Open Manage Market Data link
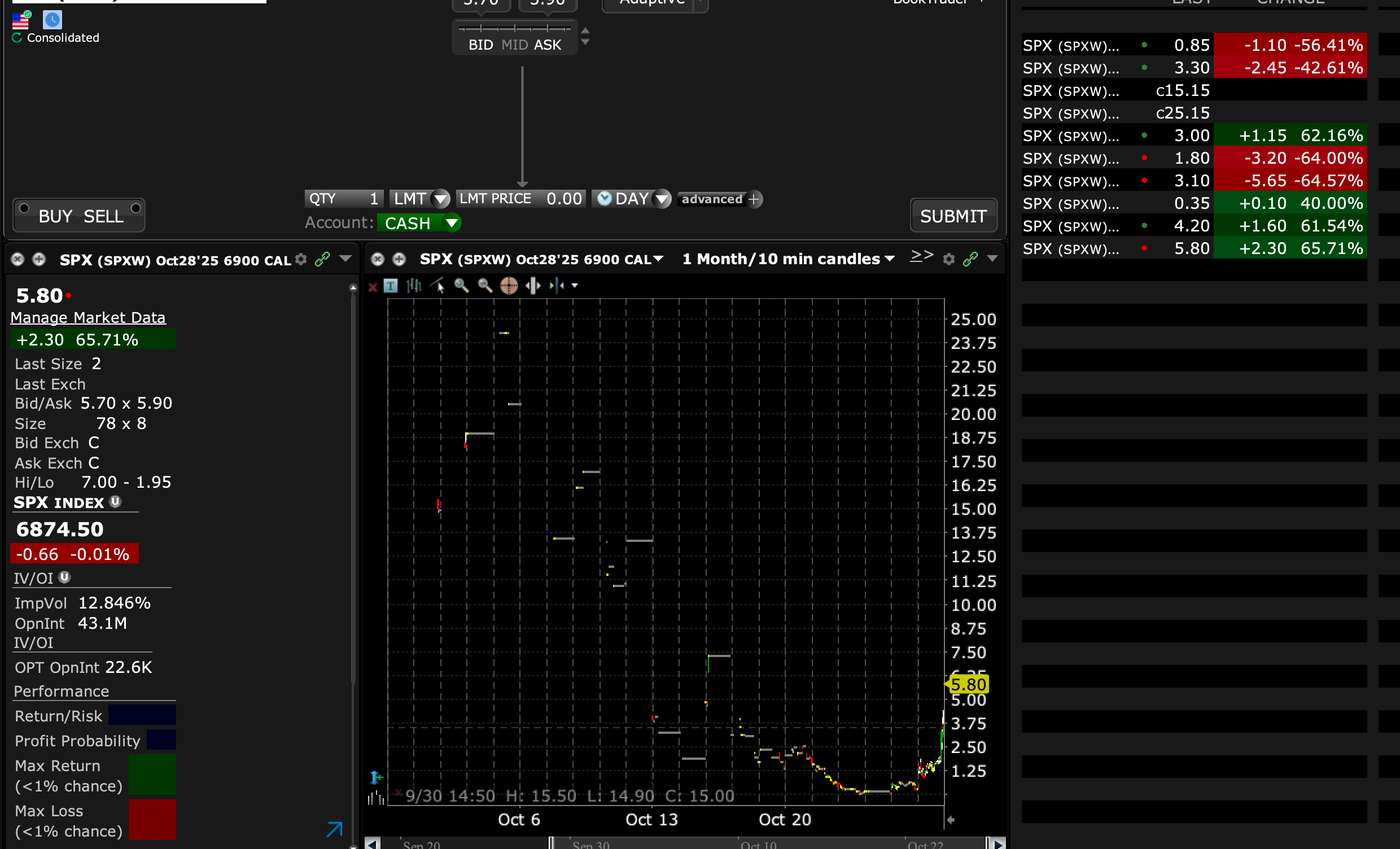The image size is (1400, 849). pyautogui.click(x=88, y=318)
